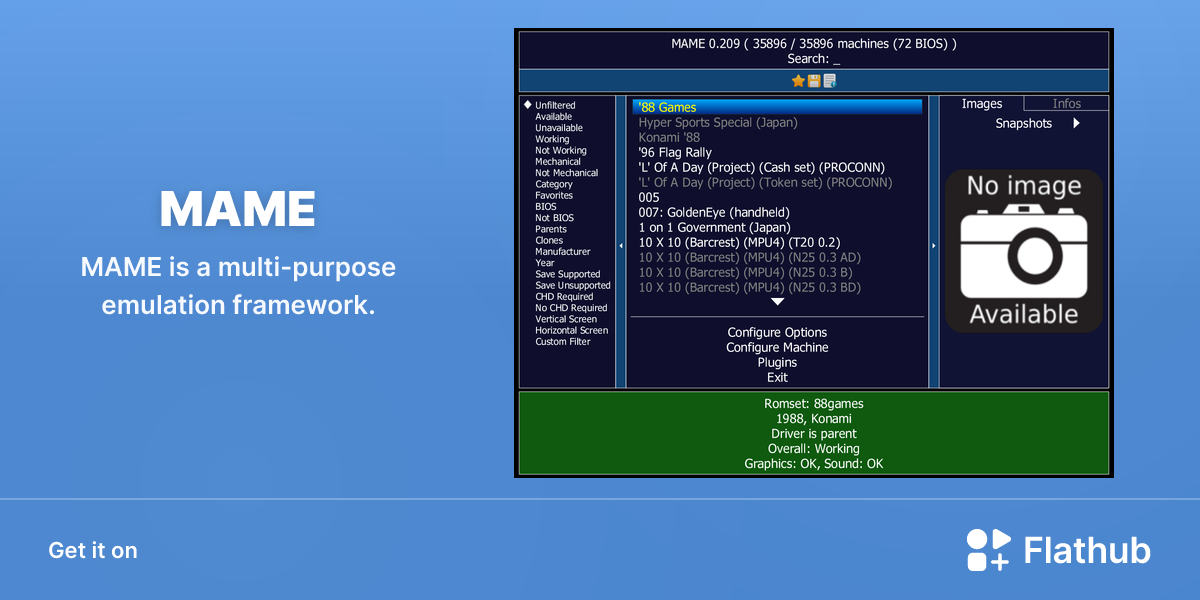Select the Save Unsupported filter
The image size is (1200, 600).
point(572,285)
